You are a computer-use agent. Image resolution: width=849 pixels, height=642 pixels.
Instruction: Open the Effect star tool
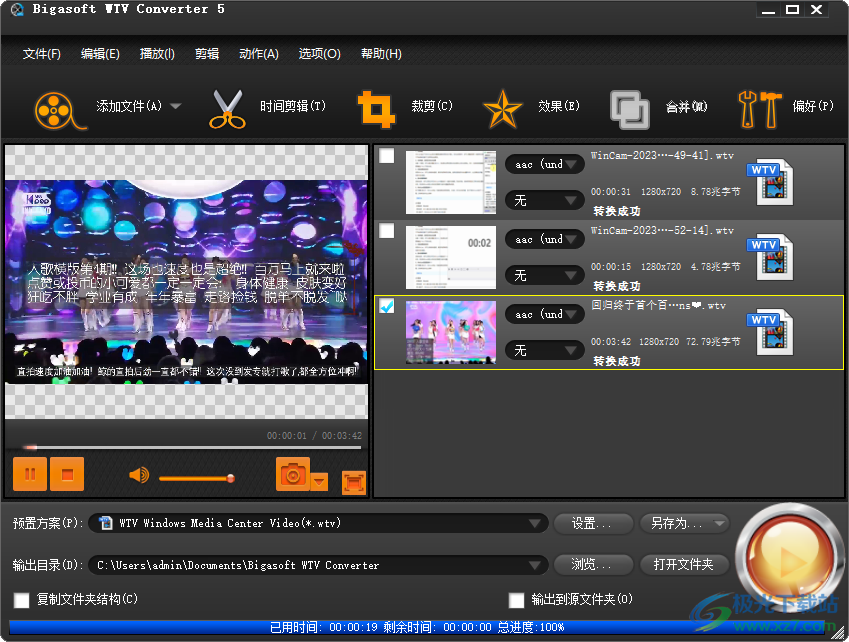coord(502,107)
